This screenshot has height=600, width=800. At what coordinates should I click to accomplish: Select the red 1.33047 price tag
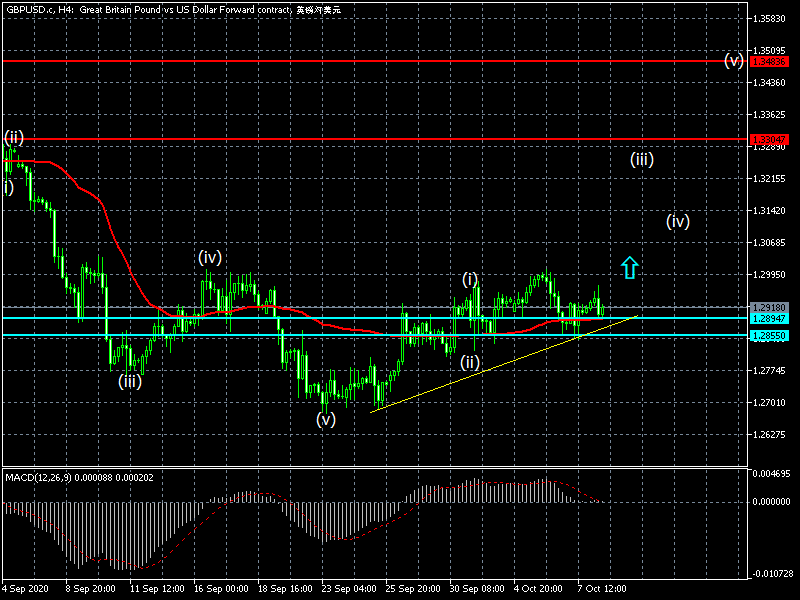click(769, 139)
